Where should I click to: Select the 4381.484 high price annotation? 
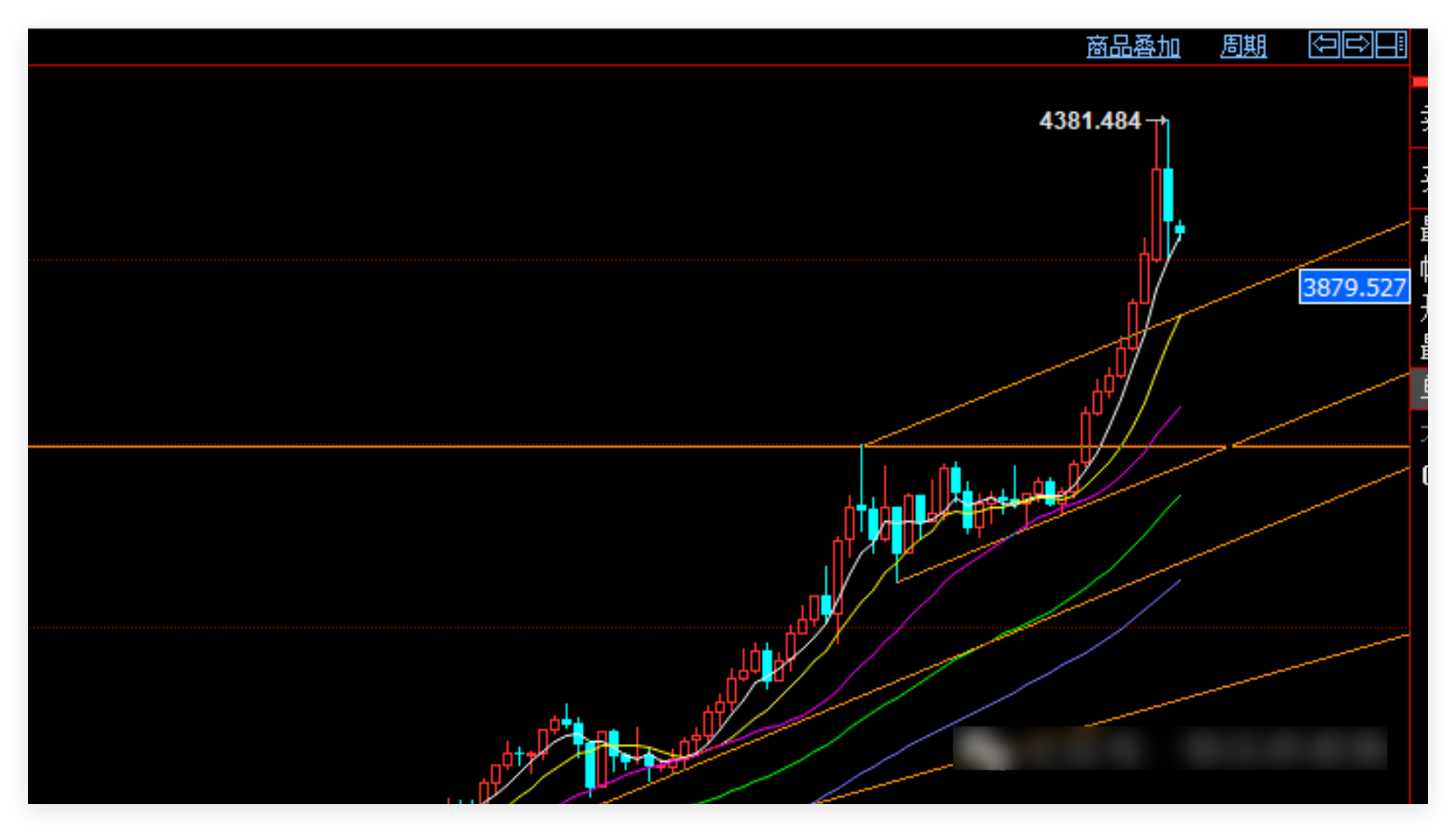(1089, 121)
